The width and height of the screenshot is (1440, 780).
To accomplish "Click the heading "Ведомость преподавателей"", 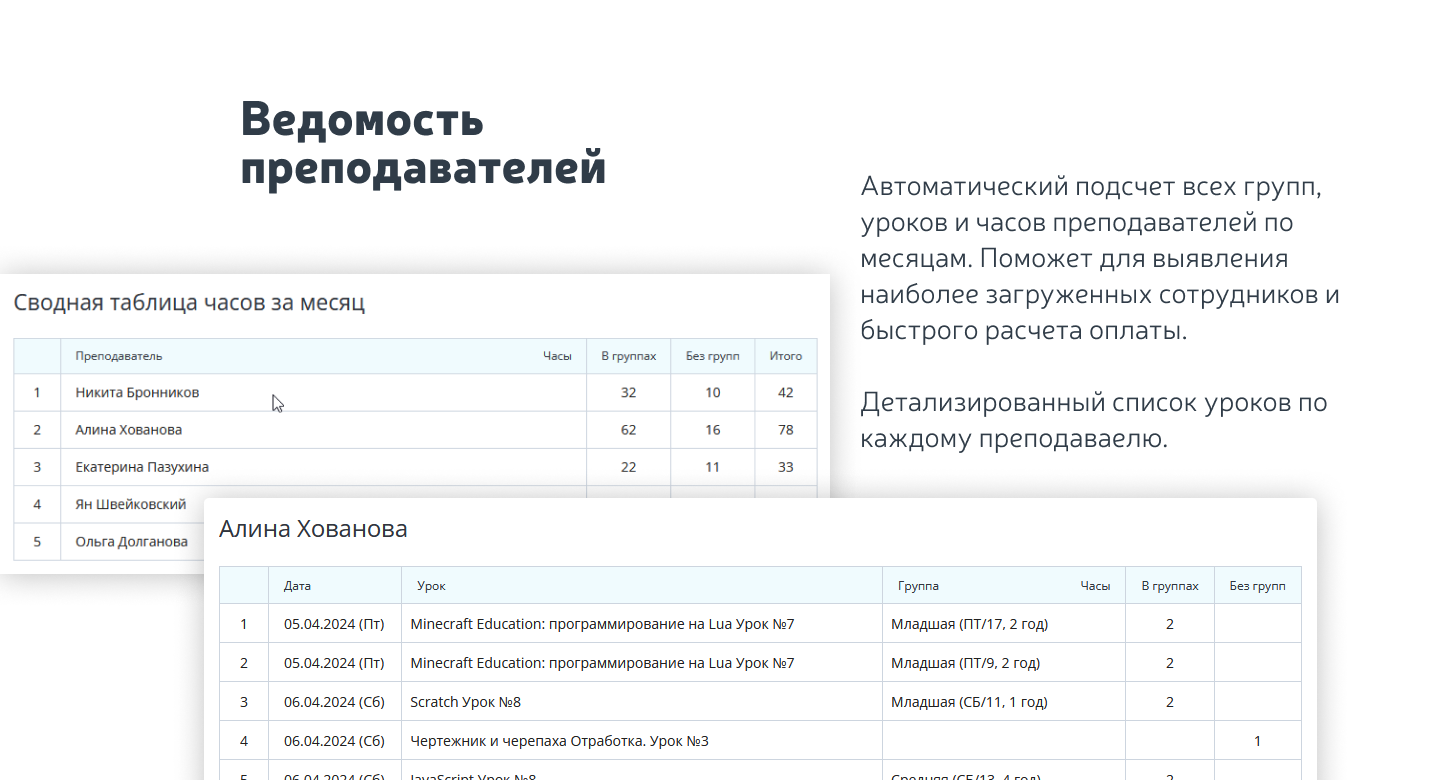I will tap(423, 145).
